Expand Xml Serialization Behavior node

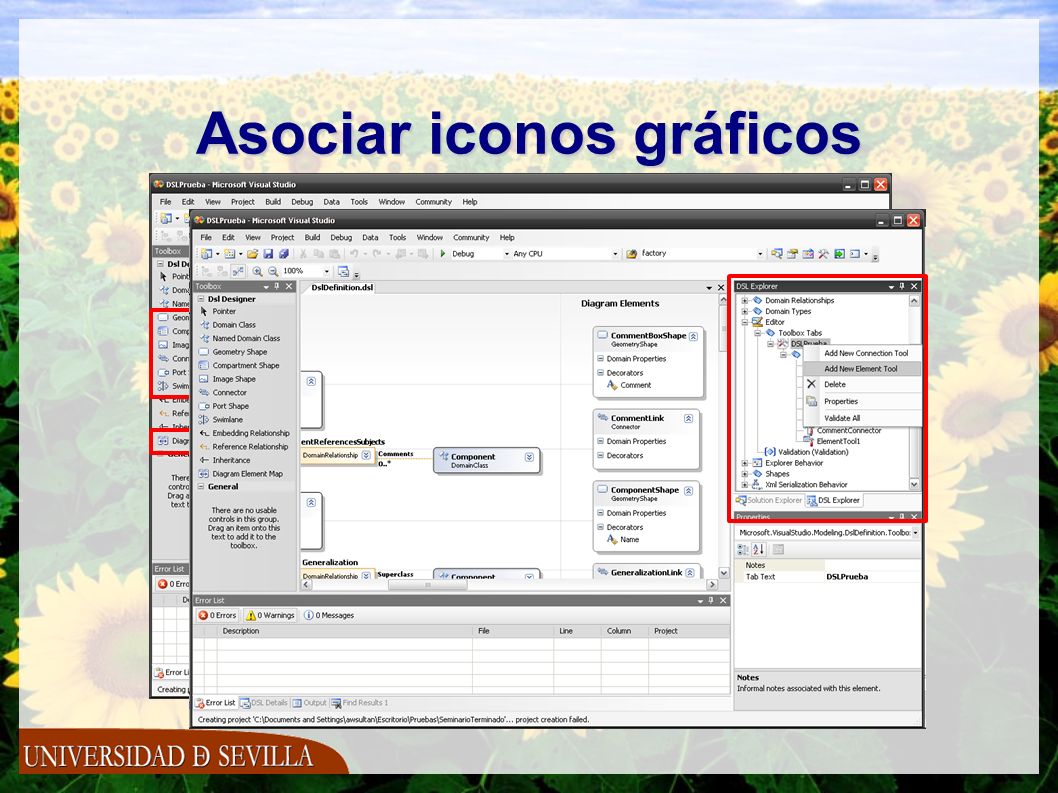tap(744, 485)
